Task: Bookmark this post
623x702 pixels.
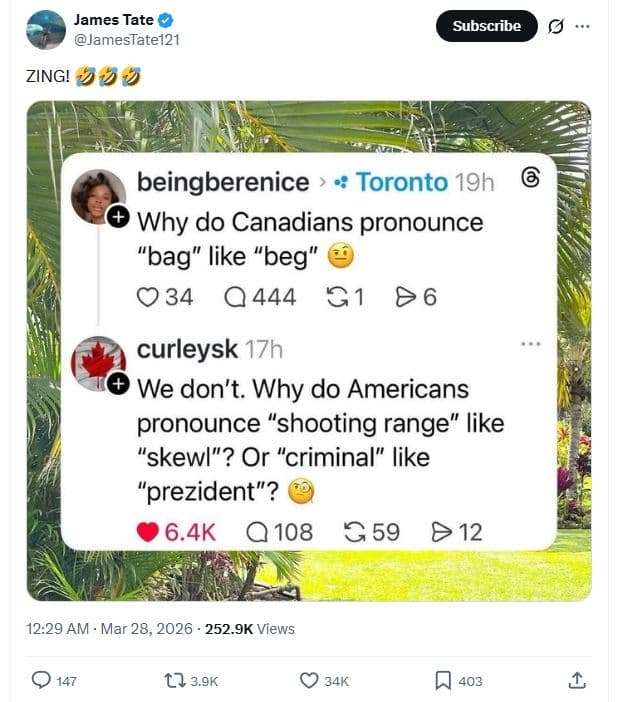Action: coord(443,680)
